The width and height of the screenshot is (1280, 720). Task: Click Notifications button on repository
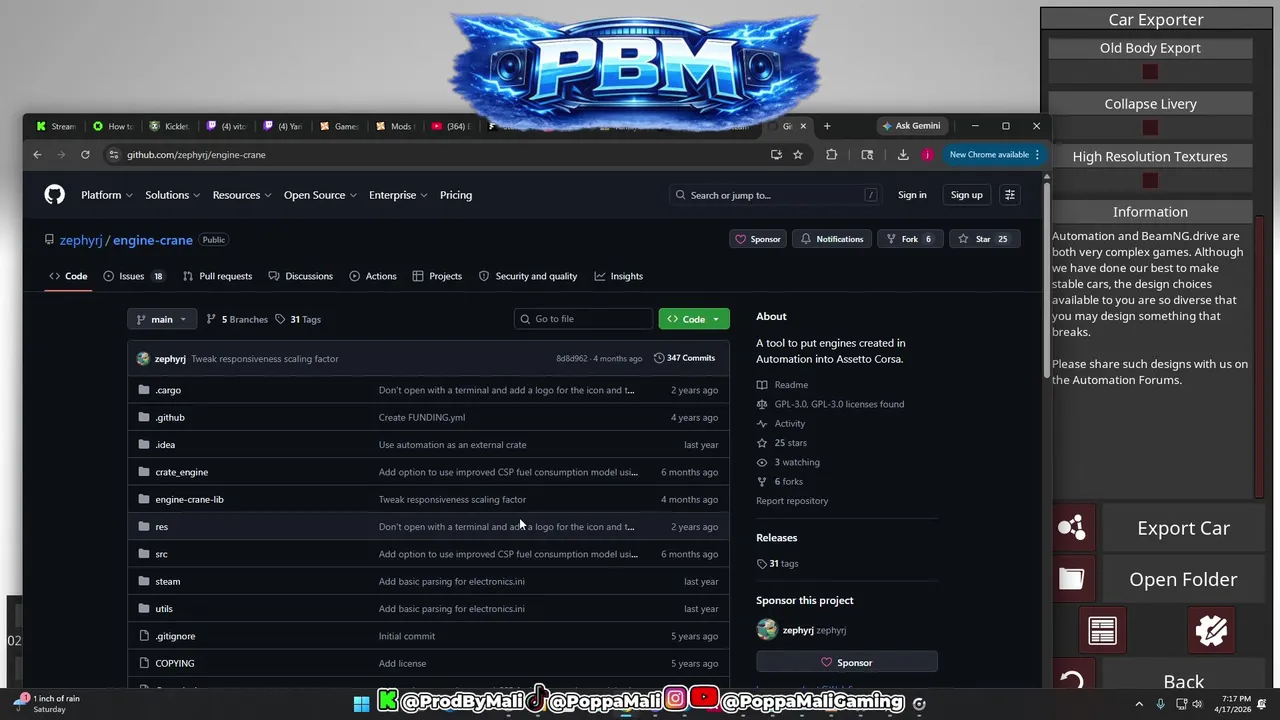[832, 239]
